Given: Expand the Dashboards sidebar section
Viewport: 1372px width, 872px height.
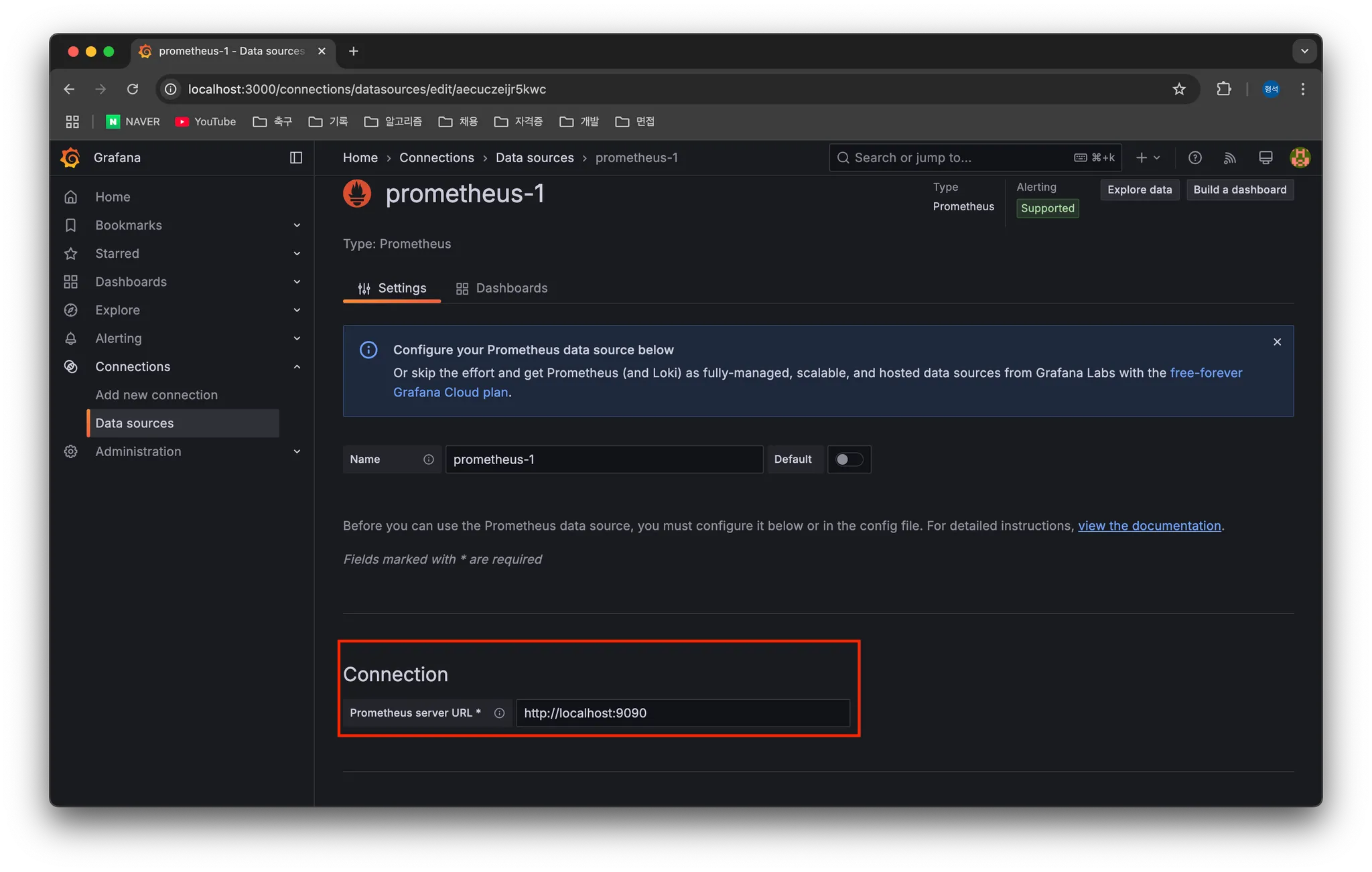Looking at the screenshot, I should coord(297,282).
